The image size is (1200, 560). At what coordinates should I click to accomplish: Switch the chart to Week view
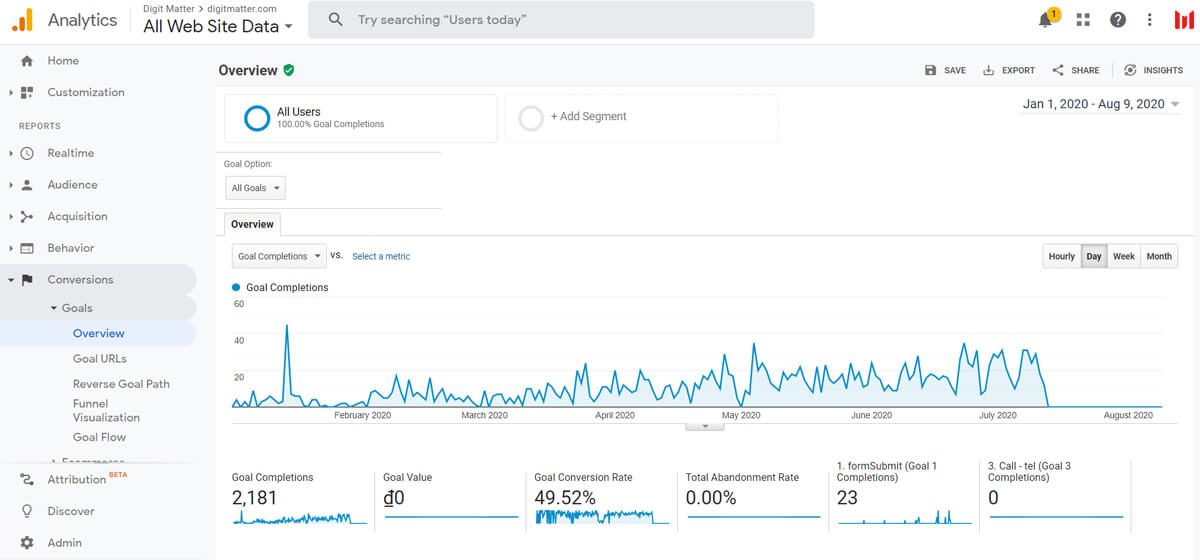click(x=1124, y=256)
